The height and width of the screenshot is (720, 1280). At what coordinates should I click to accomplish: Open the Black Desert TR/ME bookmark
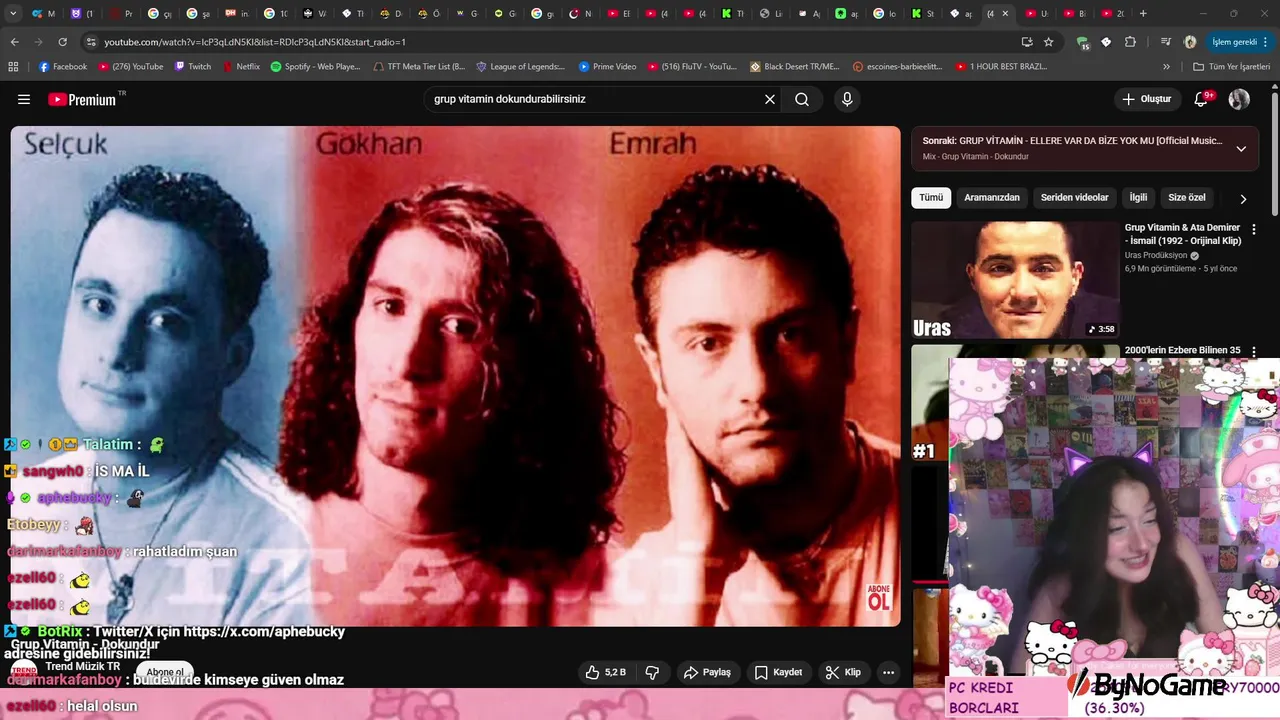[794, 67]
